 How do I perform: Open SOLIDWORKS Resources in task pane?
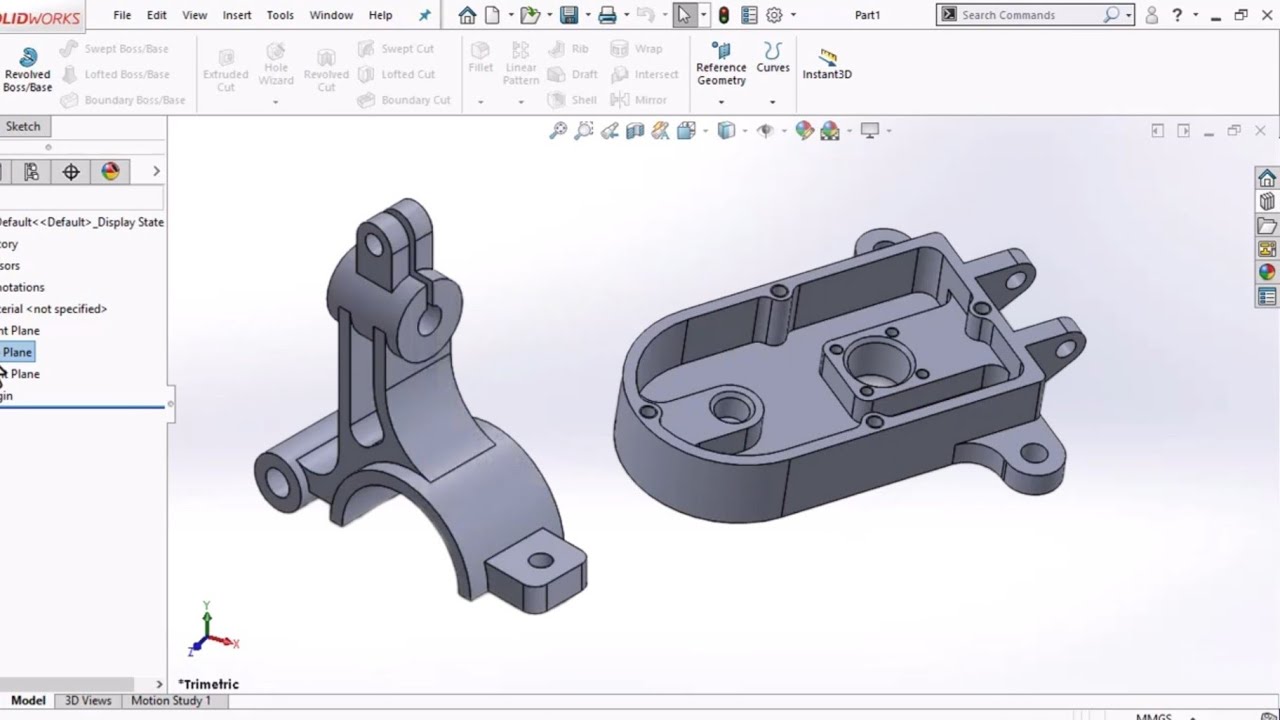pos(1267,178)
